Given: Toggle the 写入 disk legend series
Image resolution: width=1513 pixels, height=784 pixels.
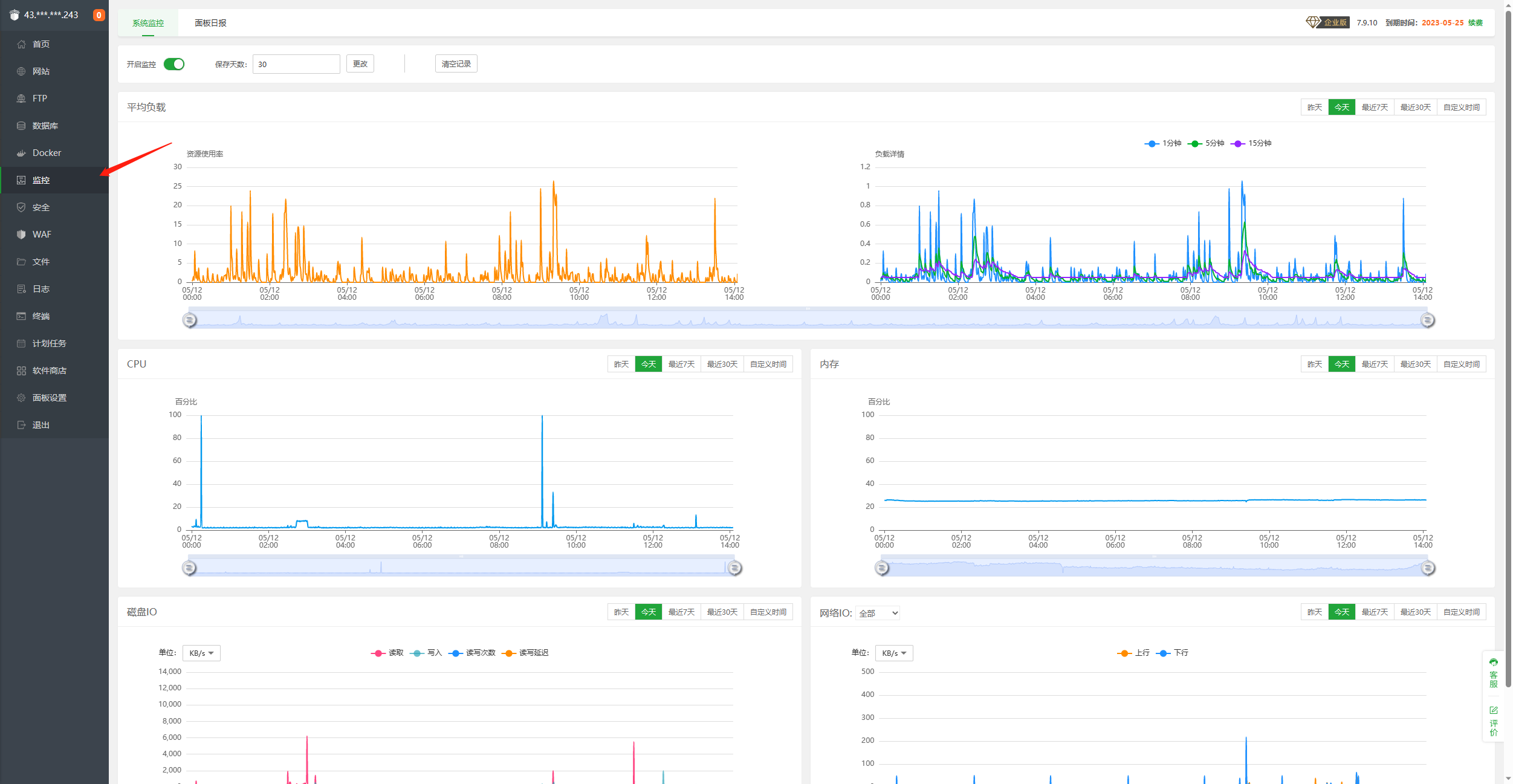Looking at the screenshot, I should click(426, 653).
